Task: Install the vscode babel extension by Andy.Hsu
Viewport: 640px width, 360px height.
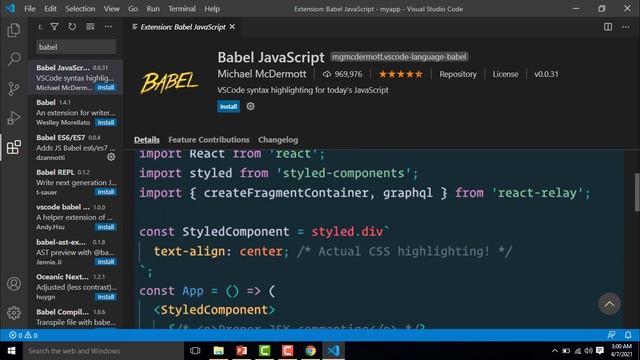Action: [x=106, y=227]
